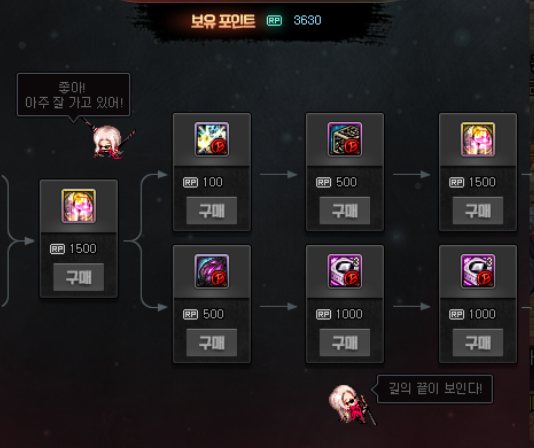Click the rightmost pink ring item icon
The height and width of the screenshot is (448, 534).
pos(478,271)
